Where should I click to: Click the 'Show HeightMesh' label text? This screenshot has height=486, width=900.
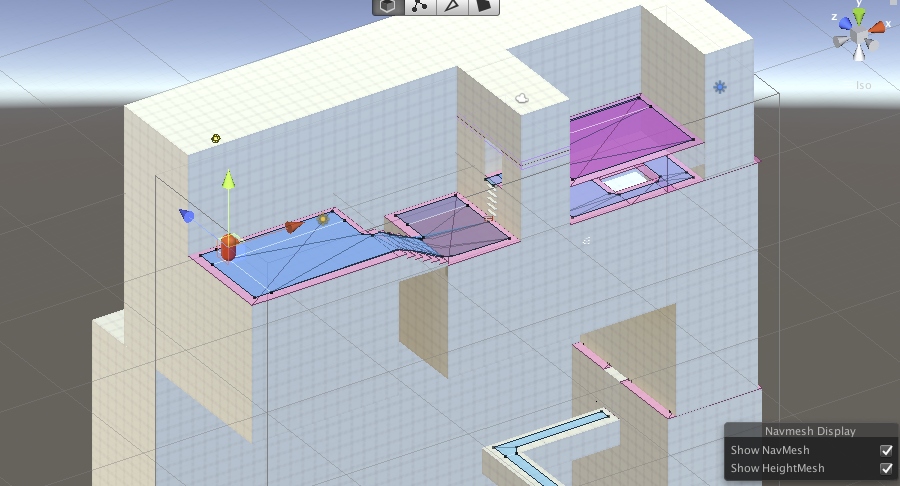pos(777,468)
